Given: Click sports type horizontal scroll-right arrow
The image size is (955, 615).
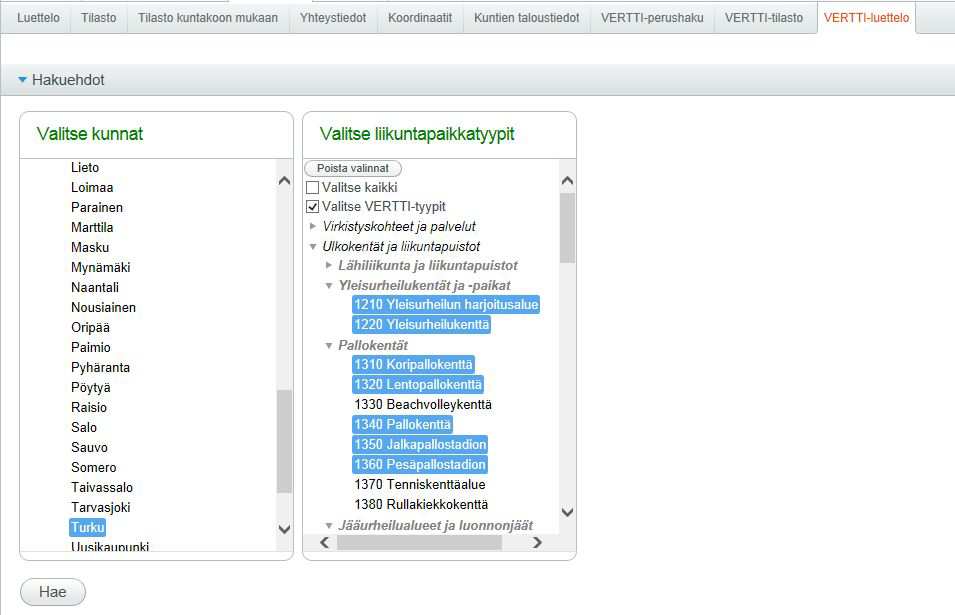Looking at the screenshot, I should (537, 543).
